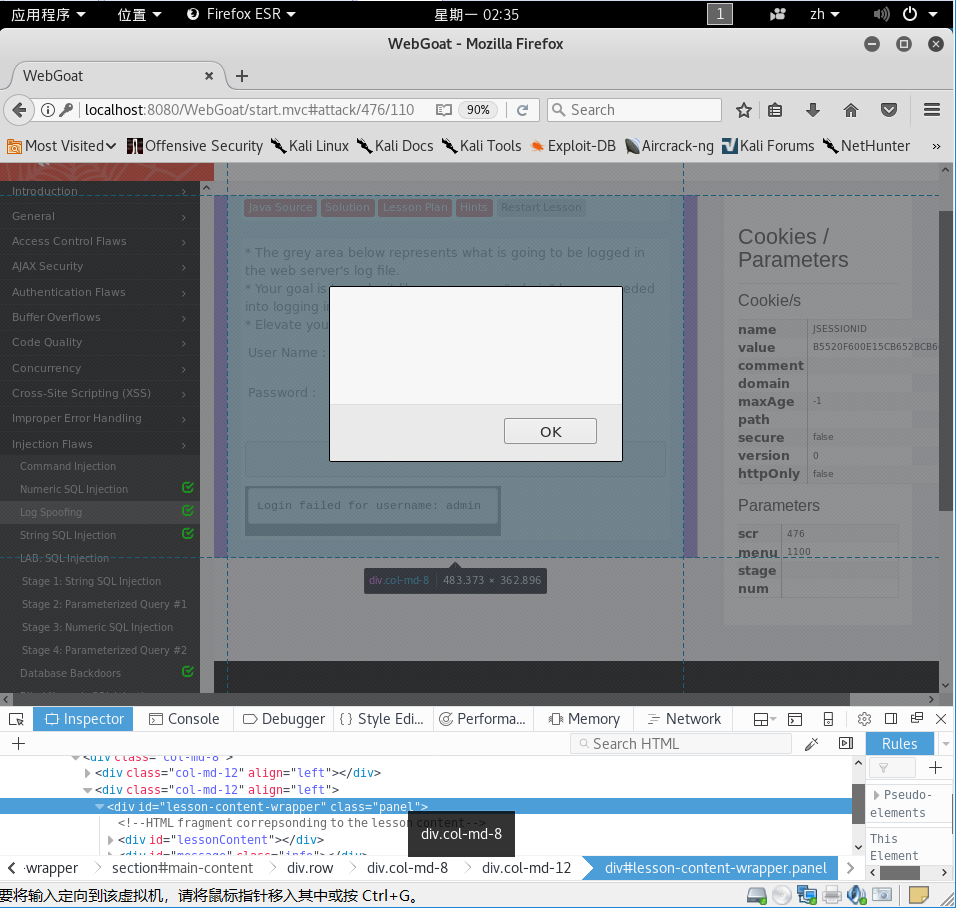Collapse the lesson-content-wrapper div node

tap(99, 807)
